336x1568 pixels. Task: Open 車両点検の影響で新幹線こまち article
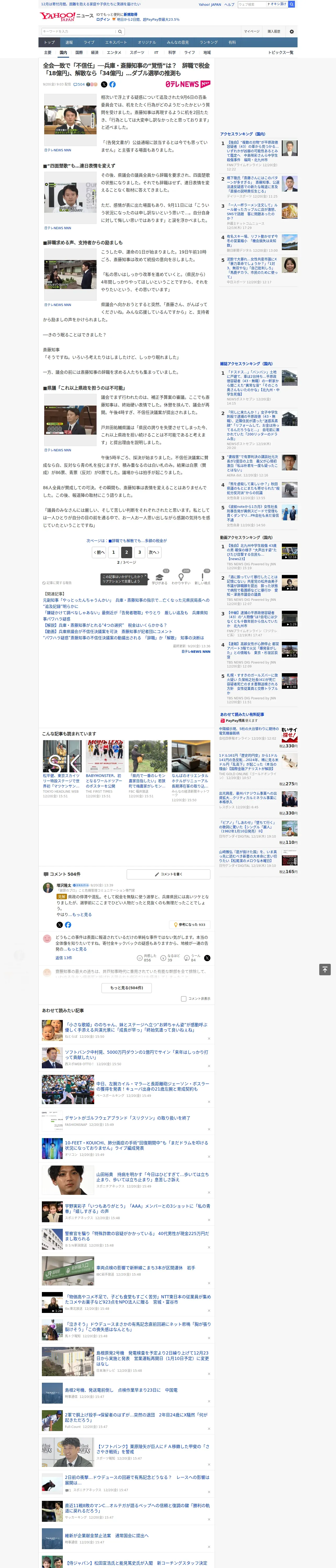click(x=145, y=1268)
